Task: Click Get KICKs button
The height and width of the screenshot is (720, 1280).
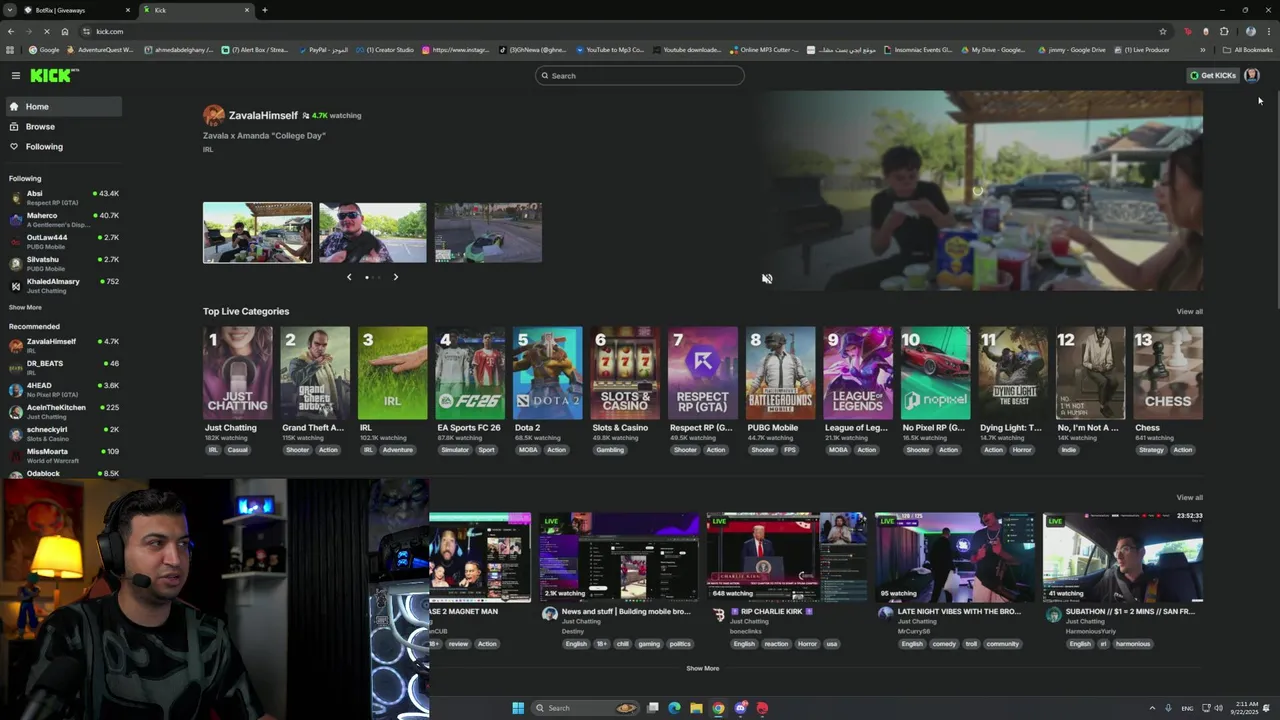Action: click(1212, 75)
